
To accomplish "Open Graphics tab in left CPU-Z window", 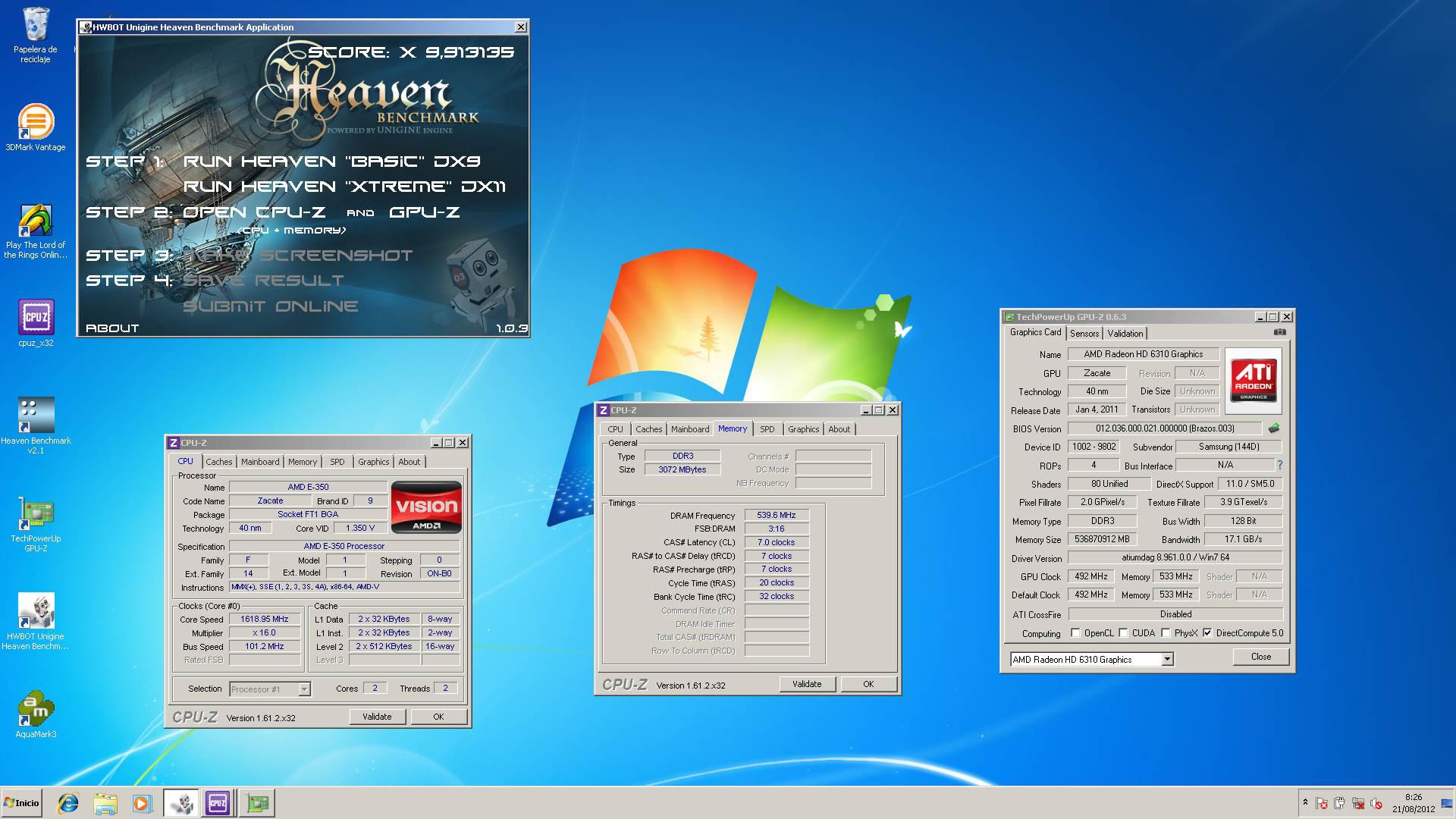I will coord(373,462).
